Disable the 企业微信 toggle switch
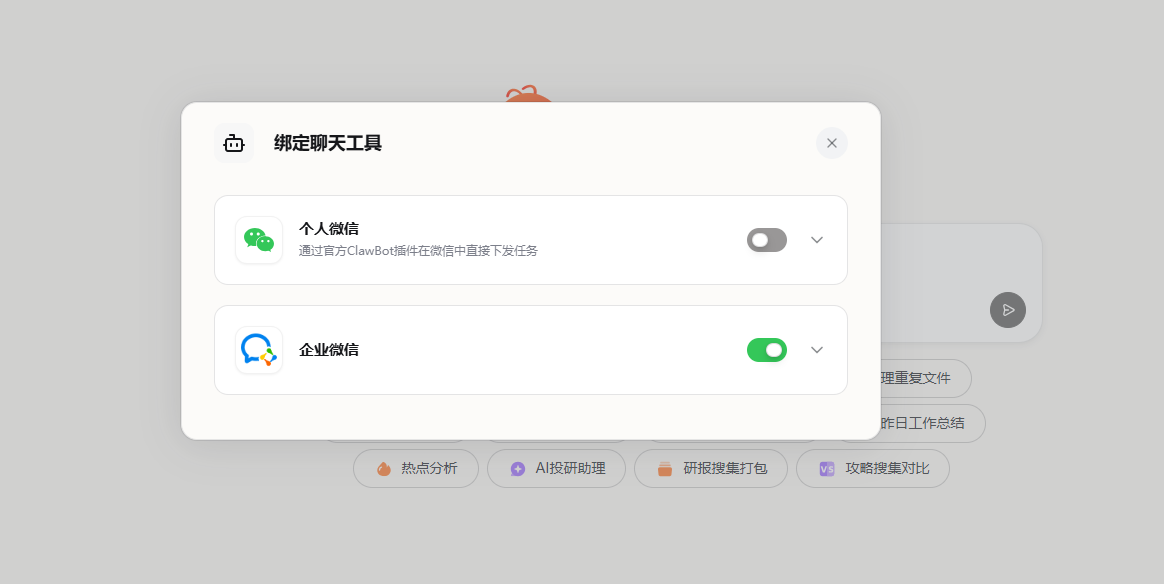This screenshot has width=1164, height=584. tap(766, 350)
